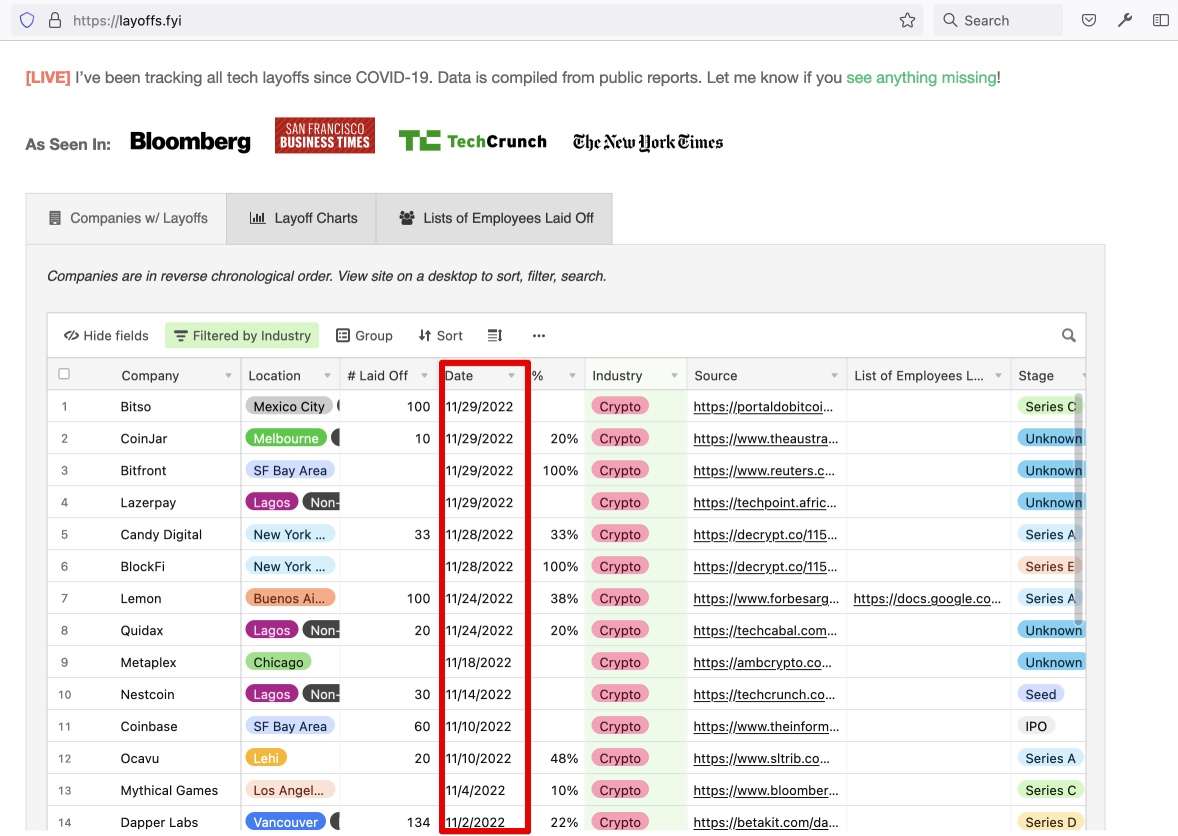Click the Vancouver location tag
The image size is (1178, 836).
point(285,822)
